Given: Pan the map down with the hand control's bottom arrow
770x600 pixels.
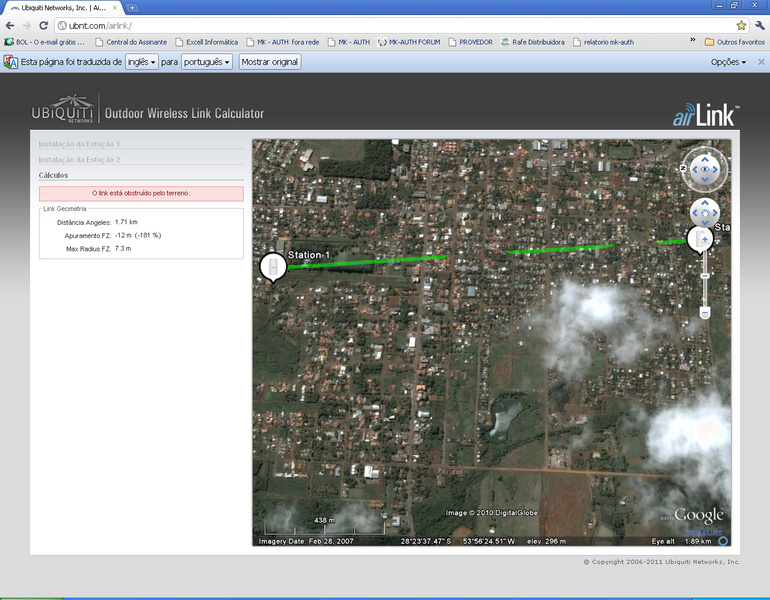Looking at the screenshot, I should point(705,223).
